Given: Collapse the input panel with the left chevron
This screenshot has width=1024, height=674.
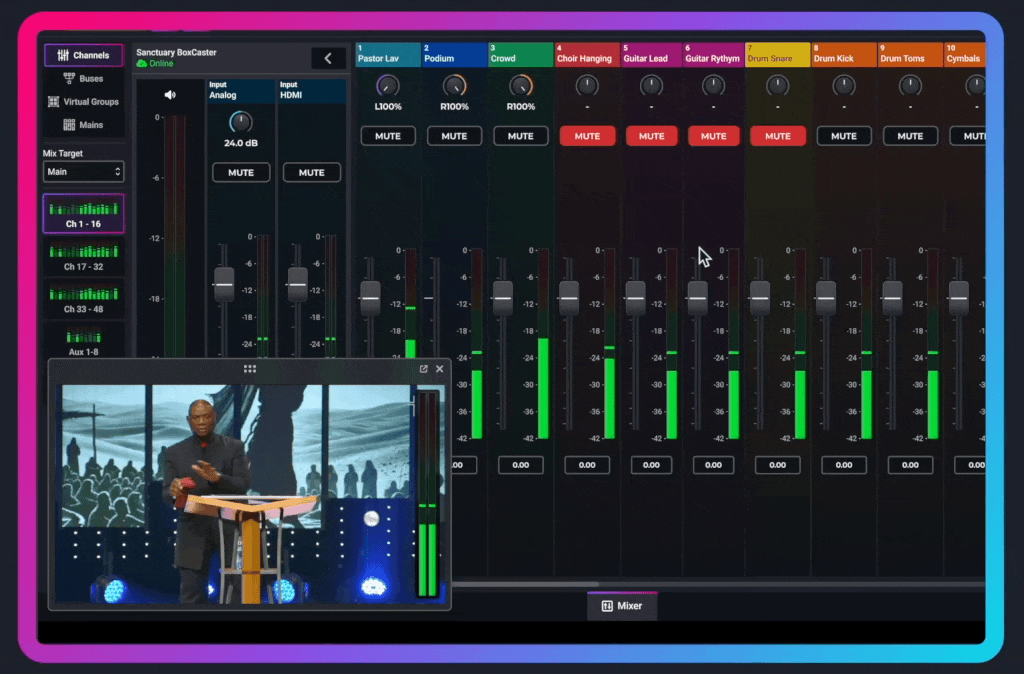Looking at the screenshot, I should (x=328, y=59).
